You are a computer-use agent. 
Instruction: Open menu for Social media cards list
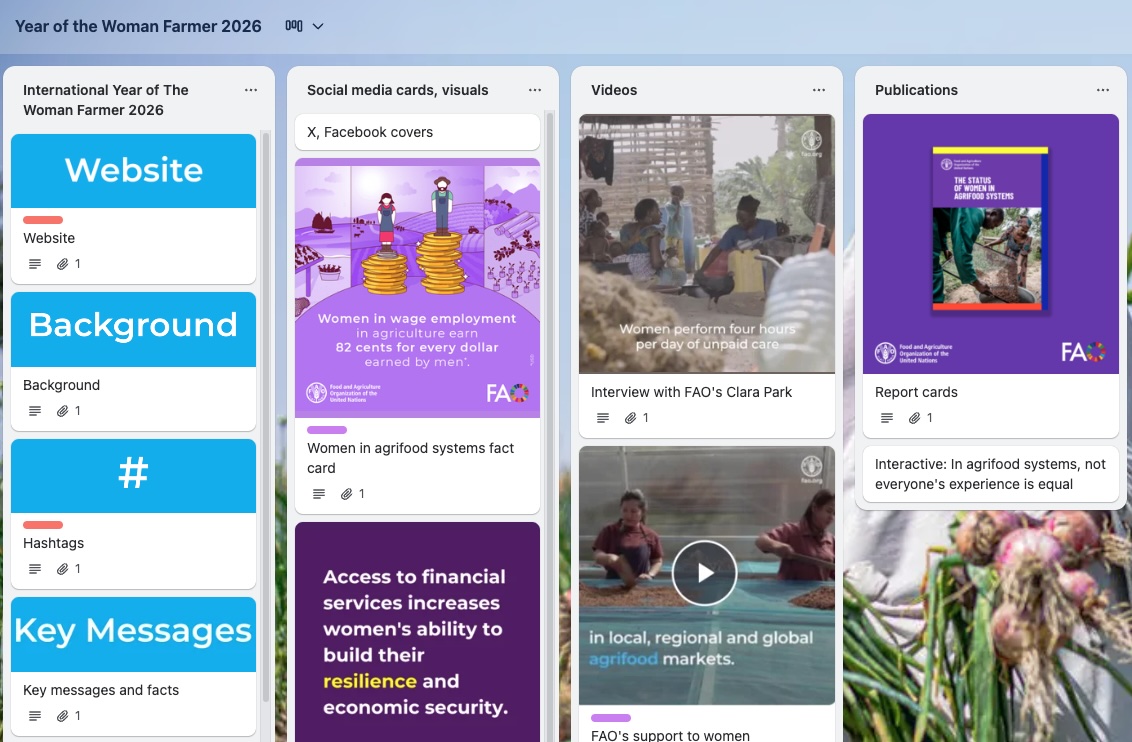point(535,90)
